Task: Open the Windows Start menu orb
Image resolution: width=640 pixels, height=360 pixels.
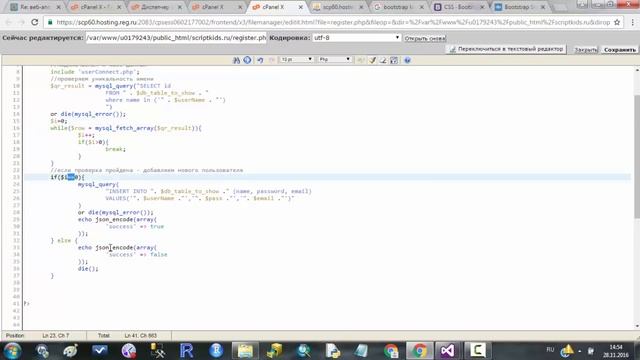Action: 12,351
